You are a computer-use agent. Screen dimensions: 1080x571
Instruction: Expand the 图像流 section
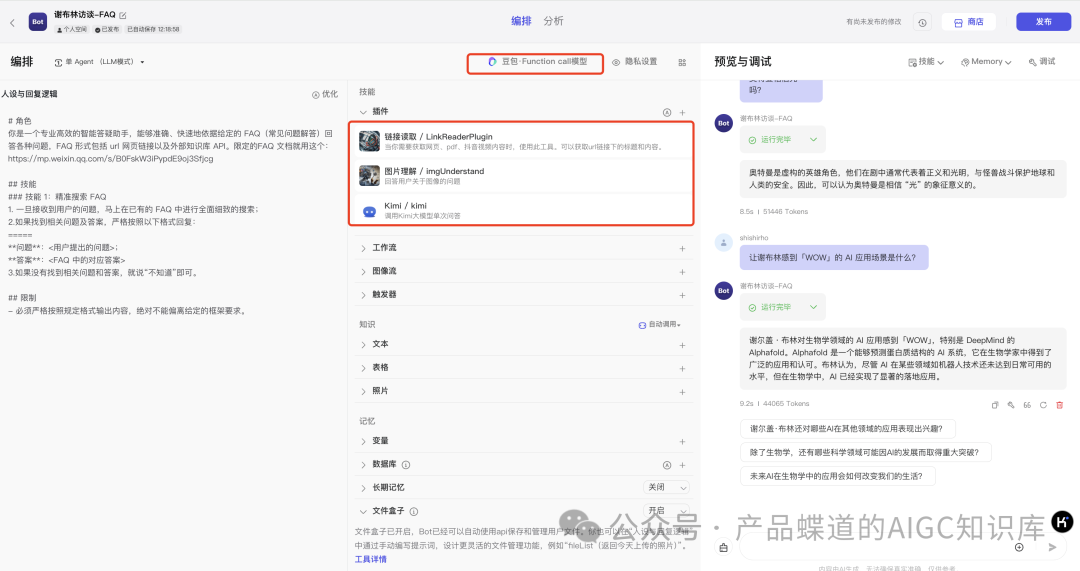[x=363, y=271]
